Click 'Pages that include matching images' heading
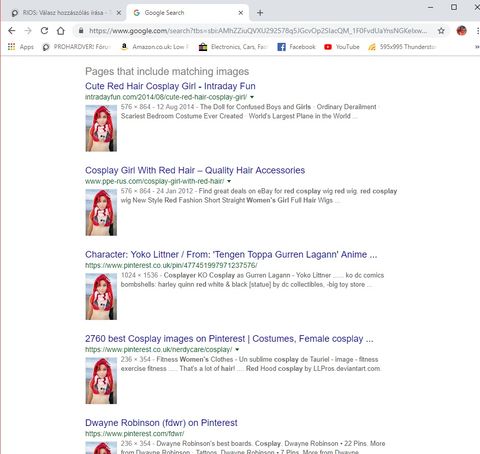The image size is (480, 454). point(167,71)
